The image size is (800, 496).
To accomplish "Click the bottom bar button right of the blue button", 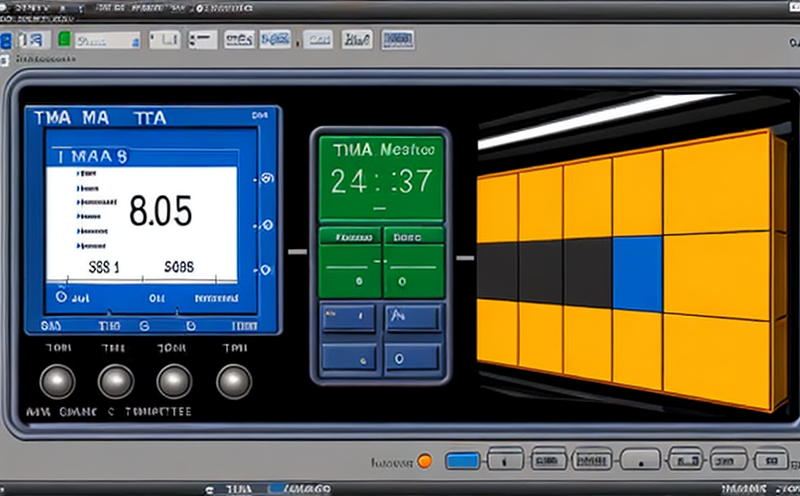I will pos(505,460).
